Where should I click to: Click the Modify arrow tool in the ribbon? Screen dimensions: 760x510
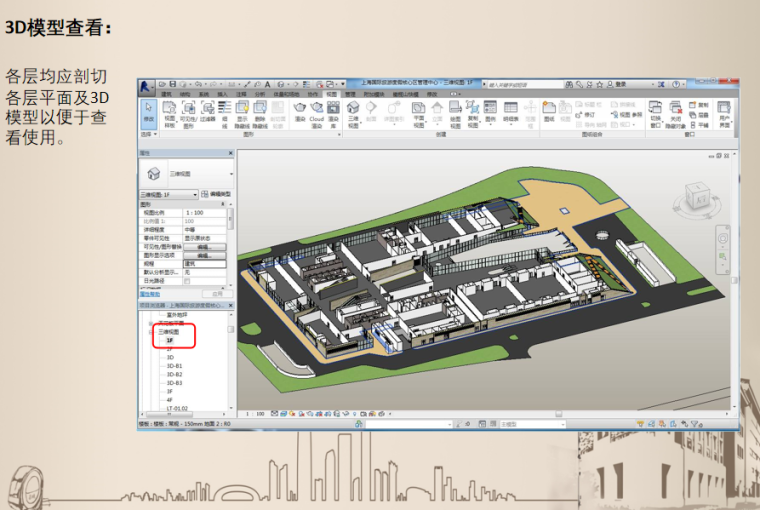tap(149, 110)
